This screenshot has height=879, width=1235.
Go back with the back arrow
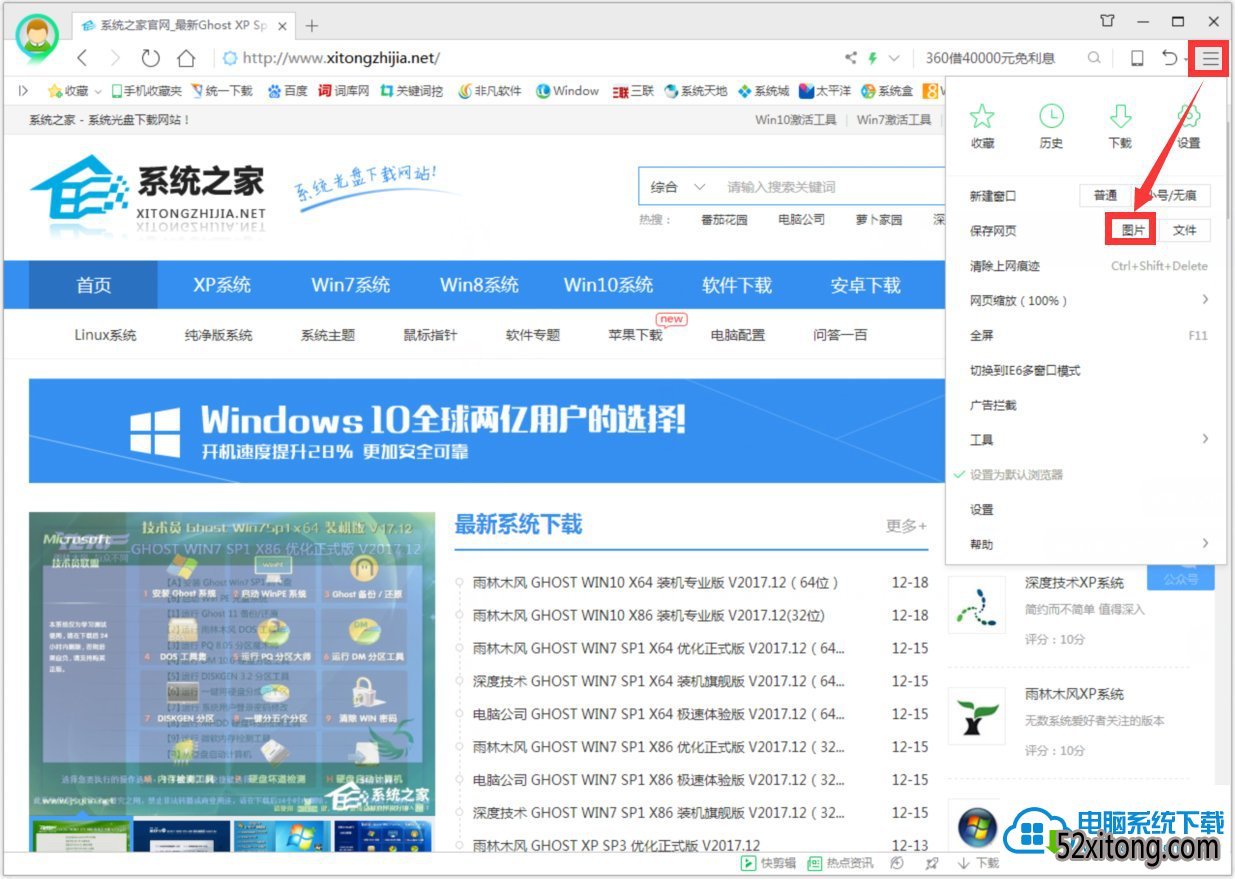(x=83, y=58)
